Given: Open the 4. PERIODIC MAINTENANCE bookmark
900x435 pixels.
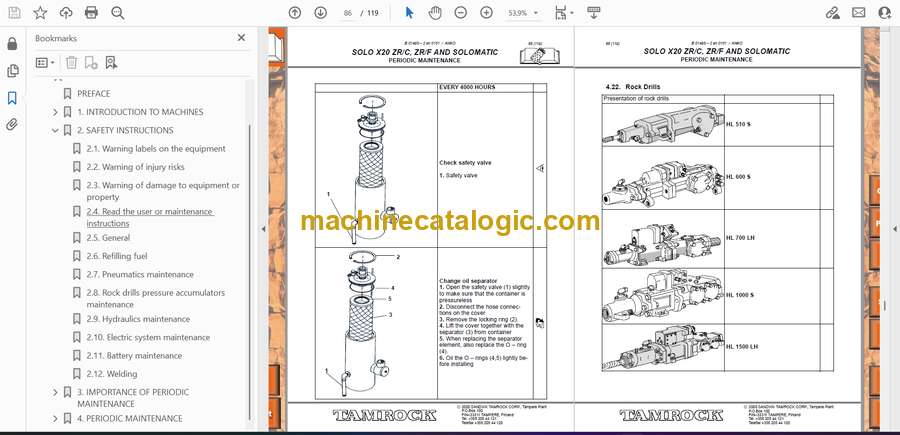Looking at the screenshot, I should pyautogui.click(x=130, y=419).
